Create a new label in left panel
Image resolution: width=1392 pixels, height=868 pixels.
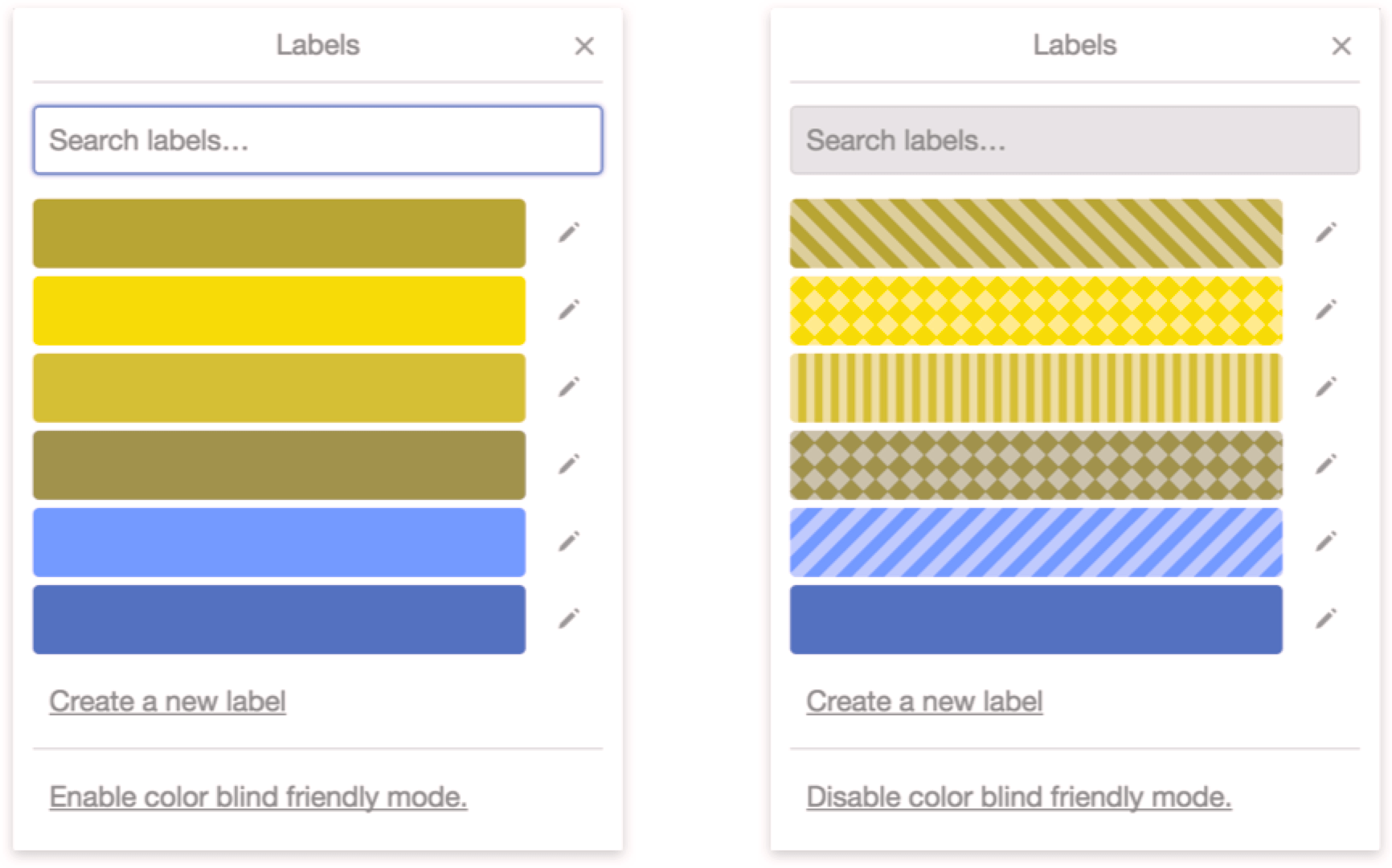click(167, 702)
